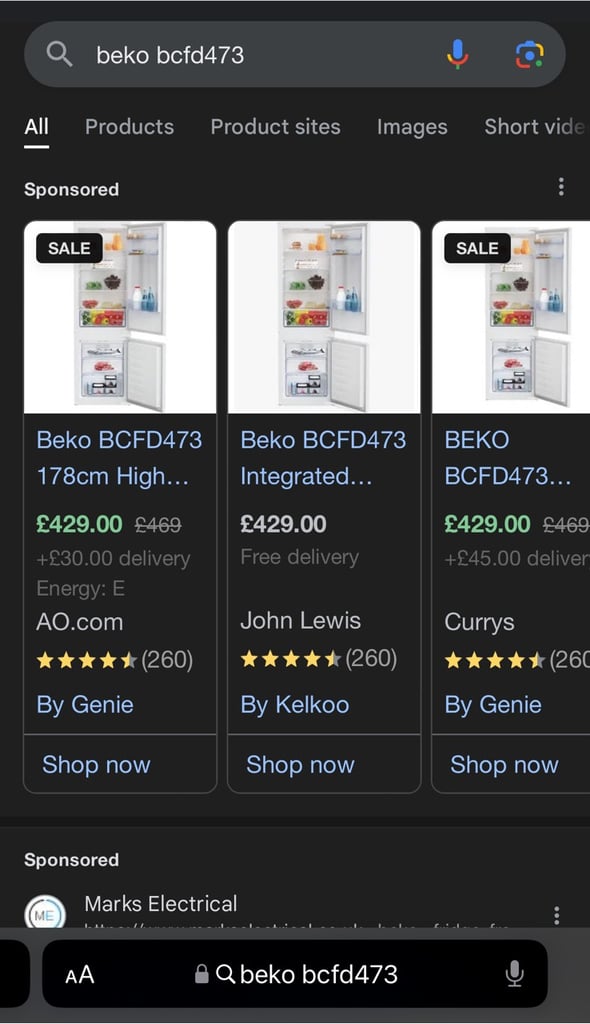Image resolution: width=590 pixels, height=1024 pixels.
Task: Open the Marks Electrical result options menu
Action: coord(557,915)
